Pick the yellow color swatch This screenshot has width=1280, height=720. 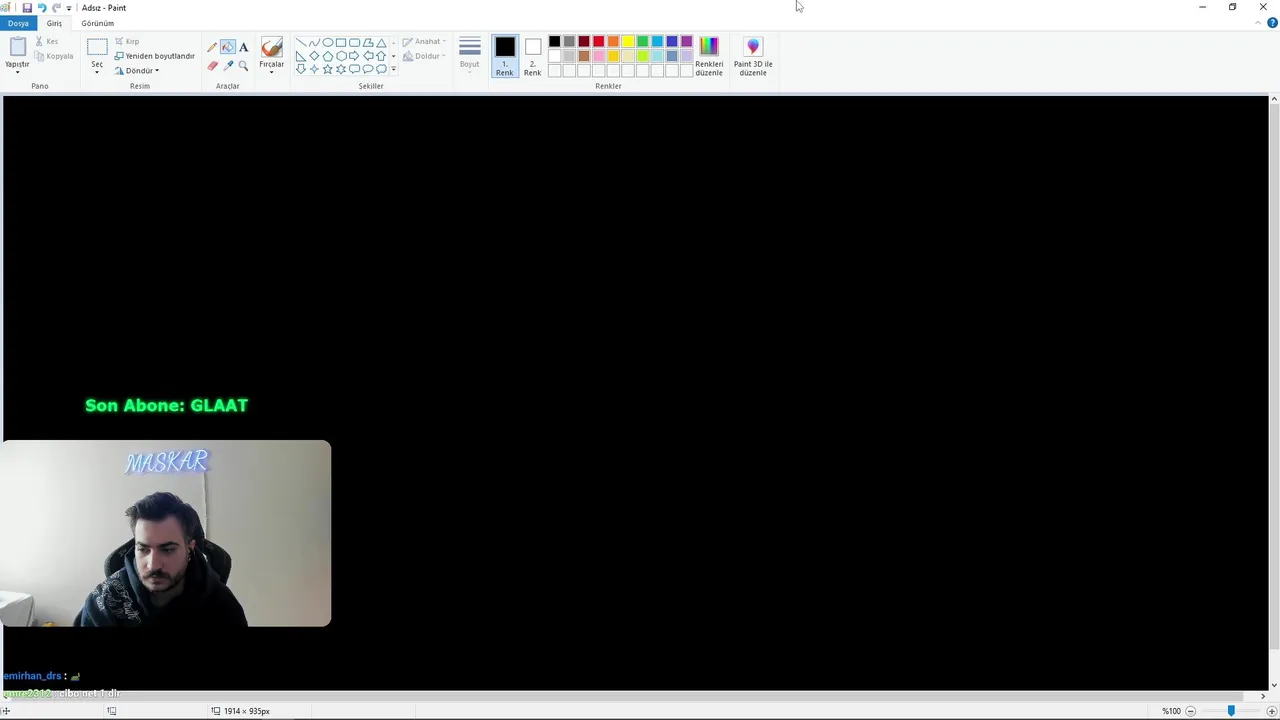[628, 41]
